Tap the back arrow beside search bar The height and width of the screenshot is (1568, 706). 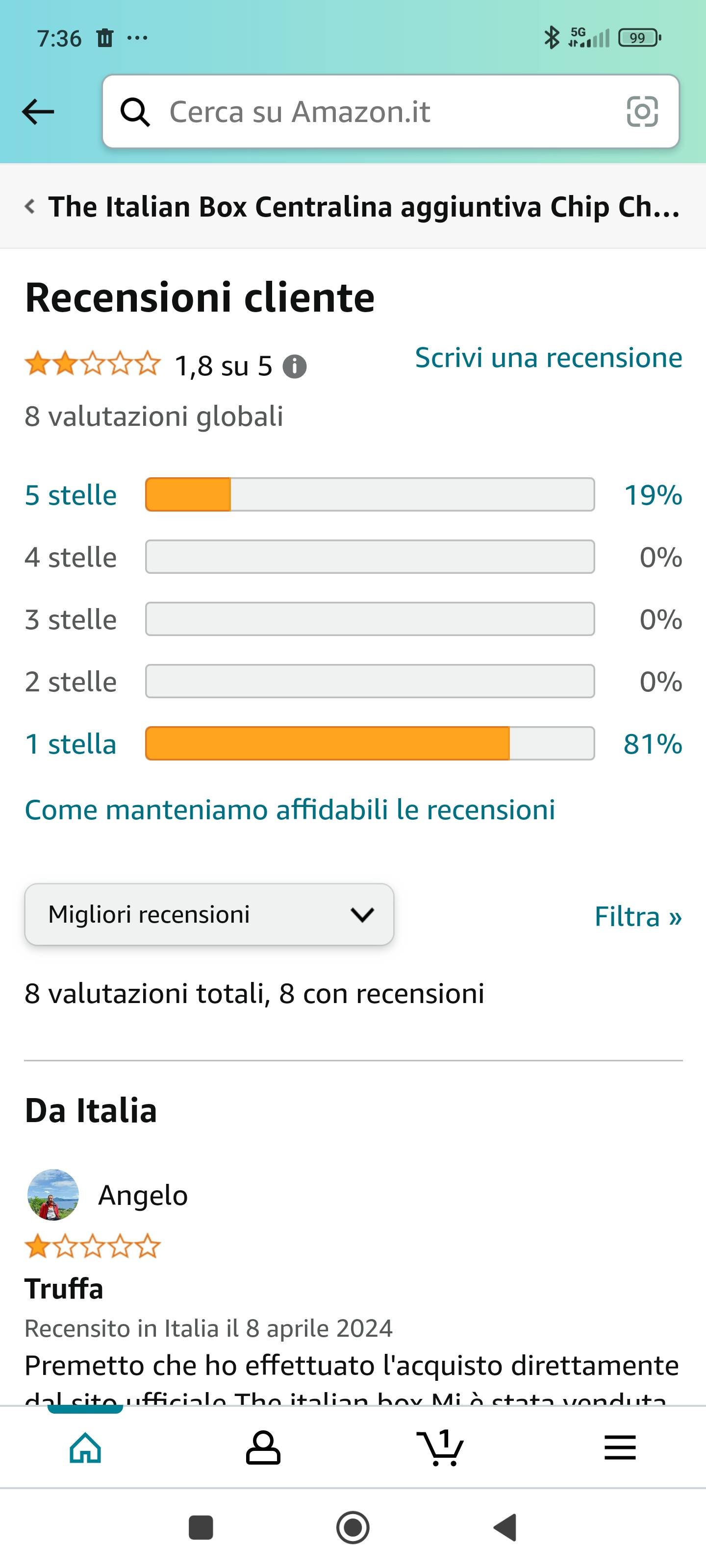point(38,112)
